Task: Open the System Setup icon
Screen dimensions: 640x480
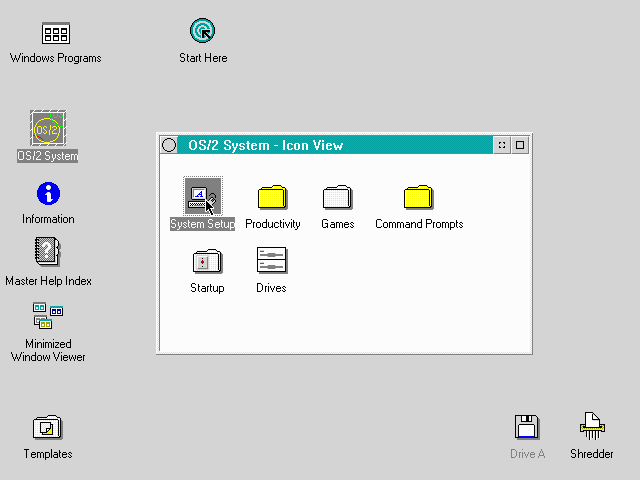Action: (202, 196)
